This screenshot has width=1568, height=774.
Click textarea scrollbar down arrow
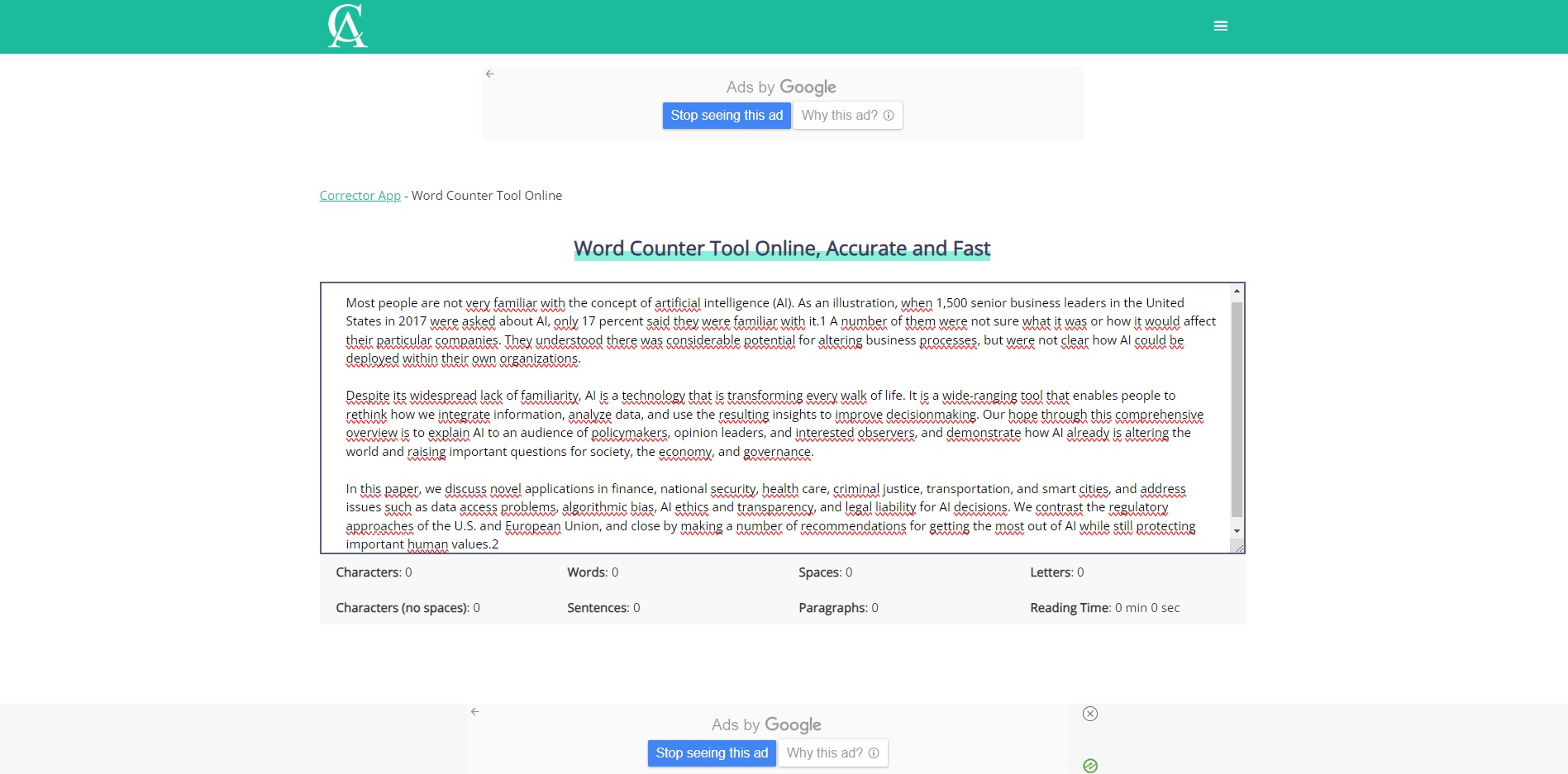pos(1237,530)
